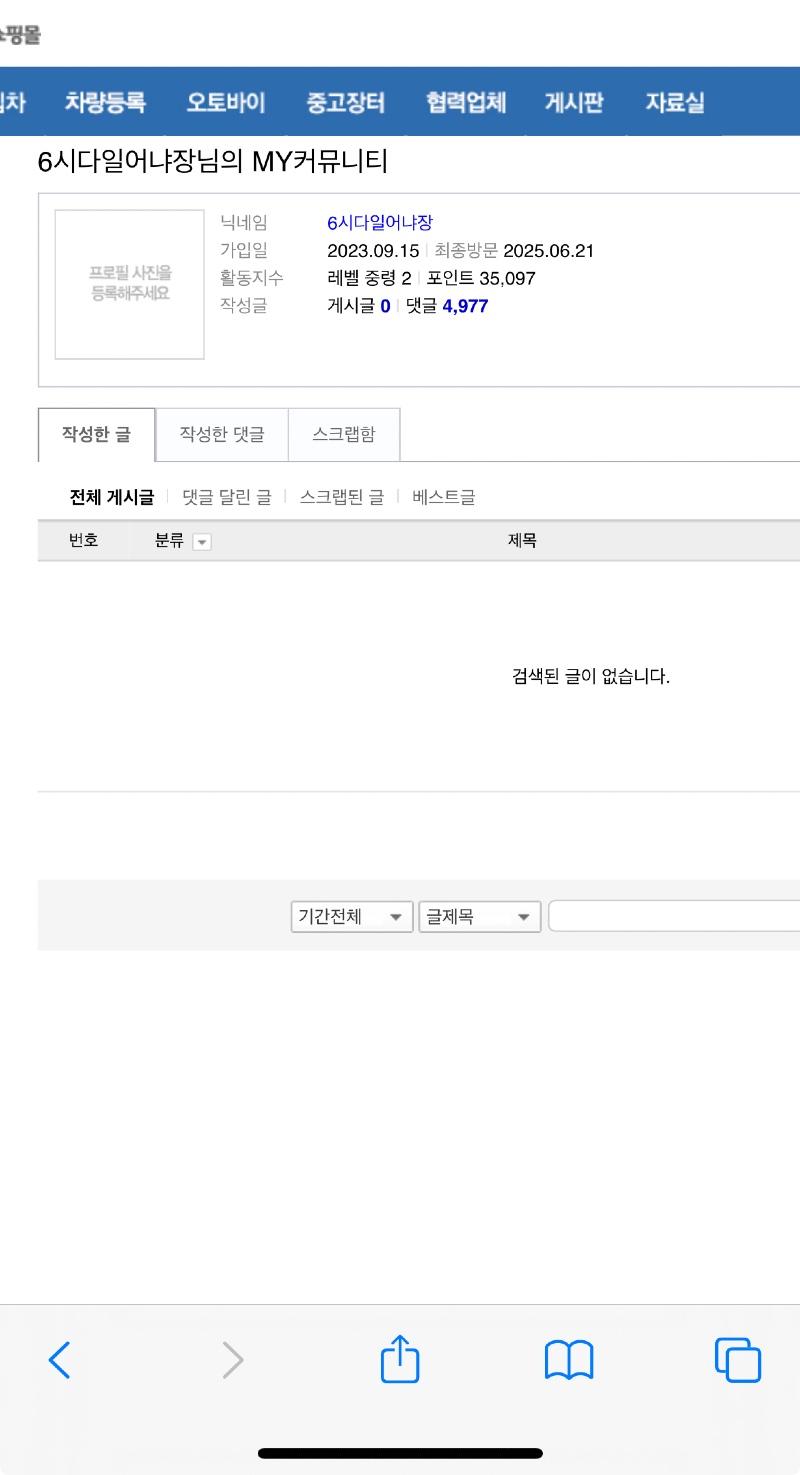This screenshot has width=800, height=1475.
Task: Tap the Safari back arrow
Action: pyautogui.click(x=60, y=1360)
